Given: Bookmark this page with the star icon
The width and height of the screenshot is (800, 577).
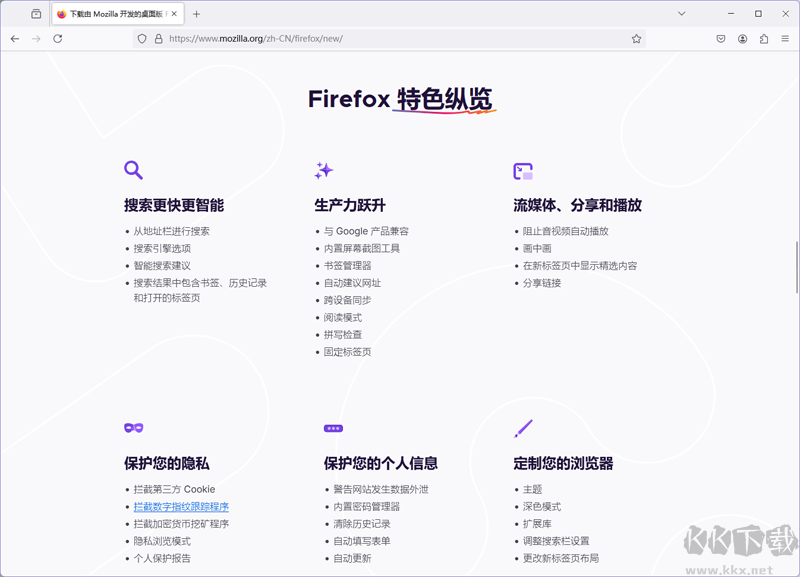Looking at the screenshot, I should 637,38.
